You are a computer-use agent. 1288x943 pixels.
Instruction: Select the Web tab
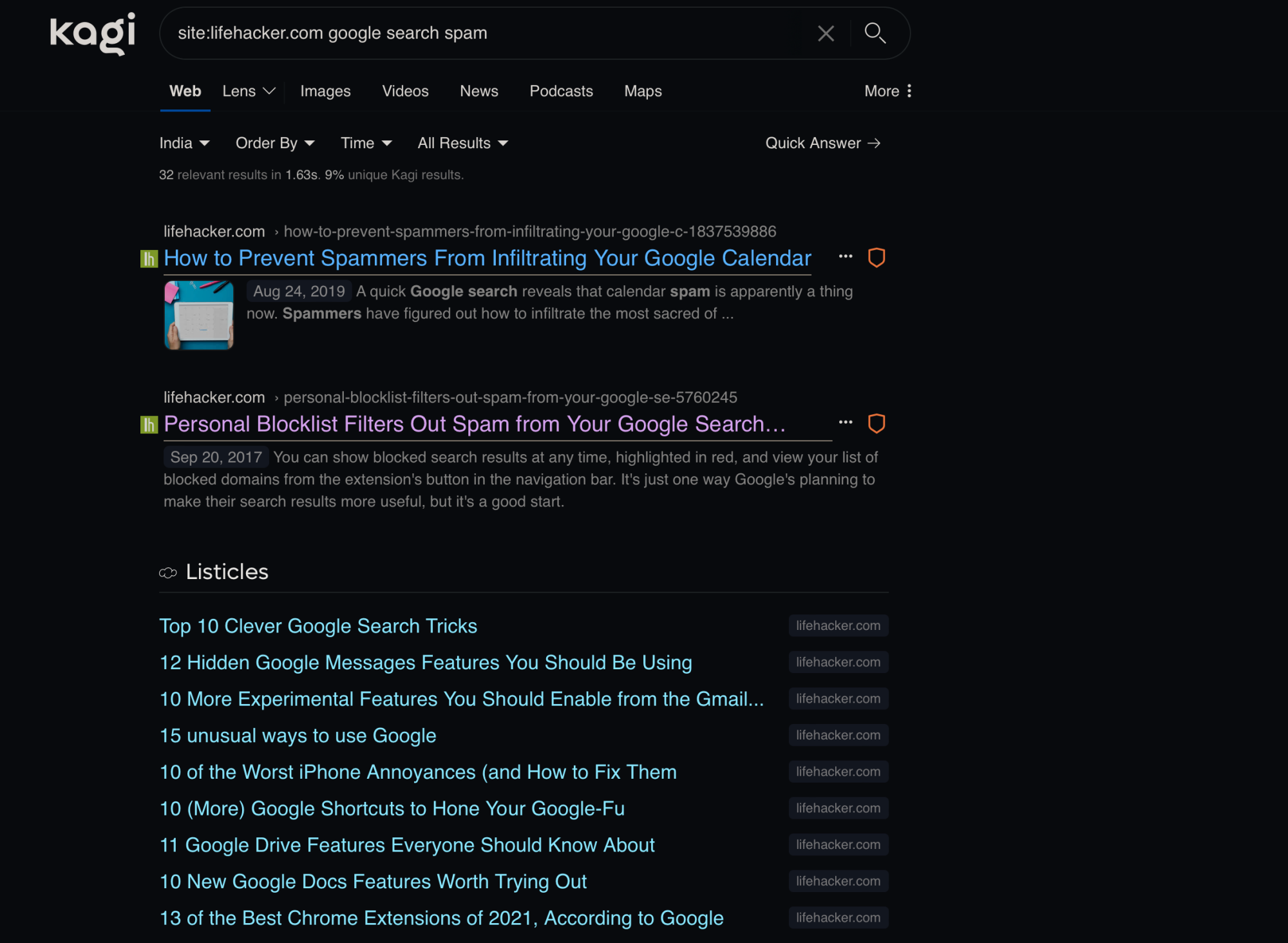[185, 91]
